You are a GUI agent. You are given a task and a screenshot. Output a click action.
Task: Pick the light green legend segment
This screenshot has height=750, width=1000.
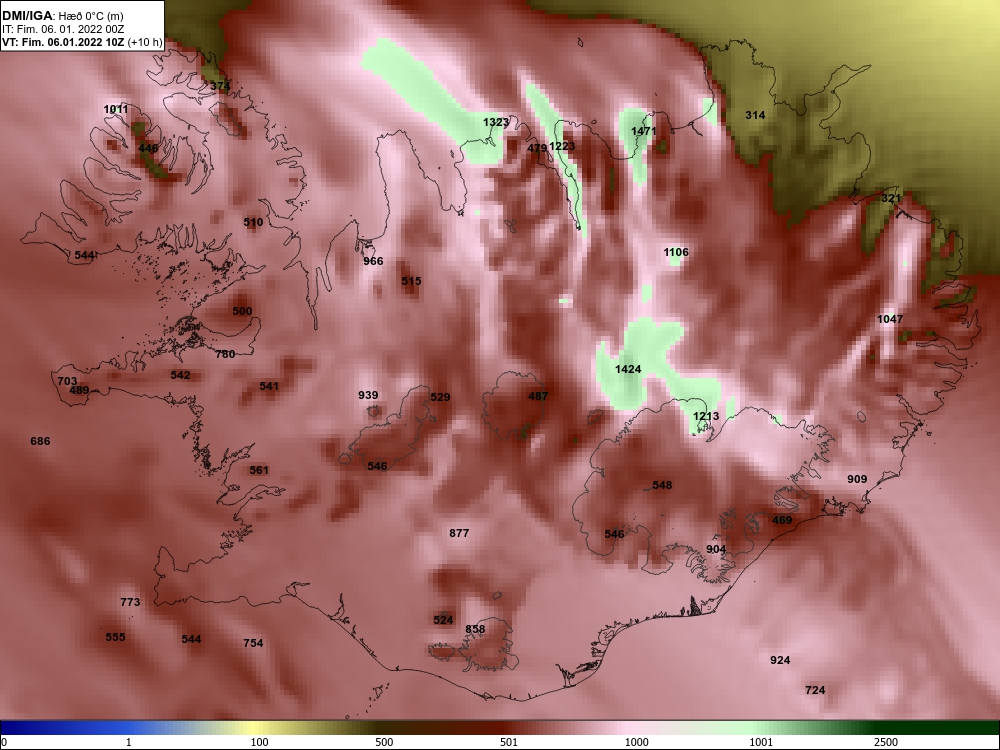(753, 728)
